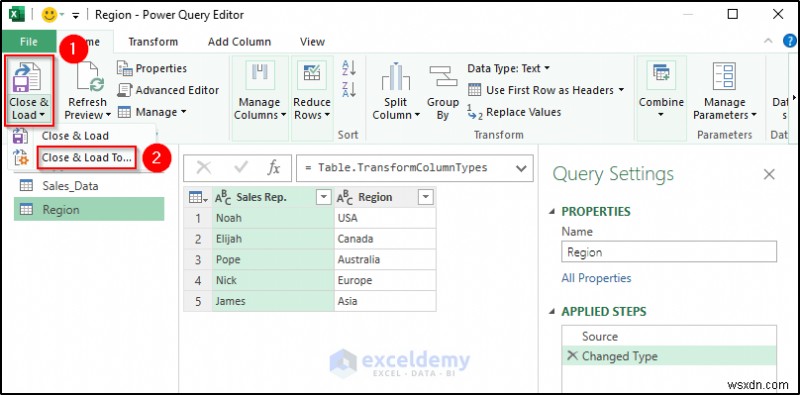Click the Split Column icon
Image resolution: width=800 pixels, height=395 pixels.
pos(395,78)
